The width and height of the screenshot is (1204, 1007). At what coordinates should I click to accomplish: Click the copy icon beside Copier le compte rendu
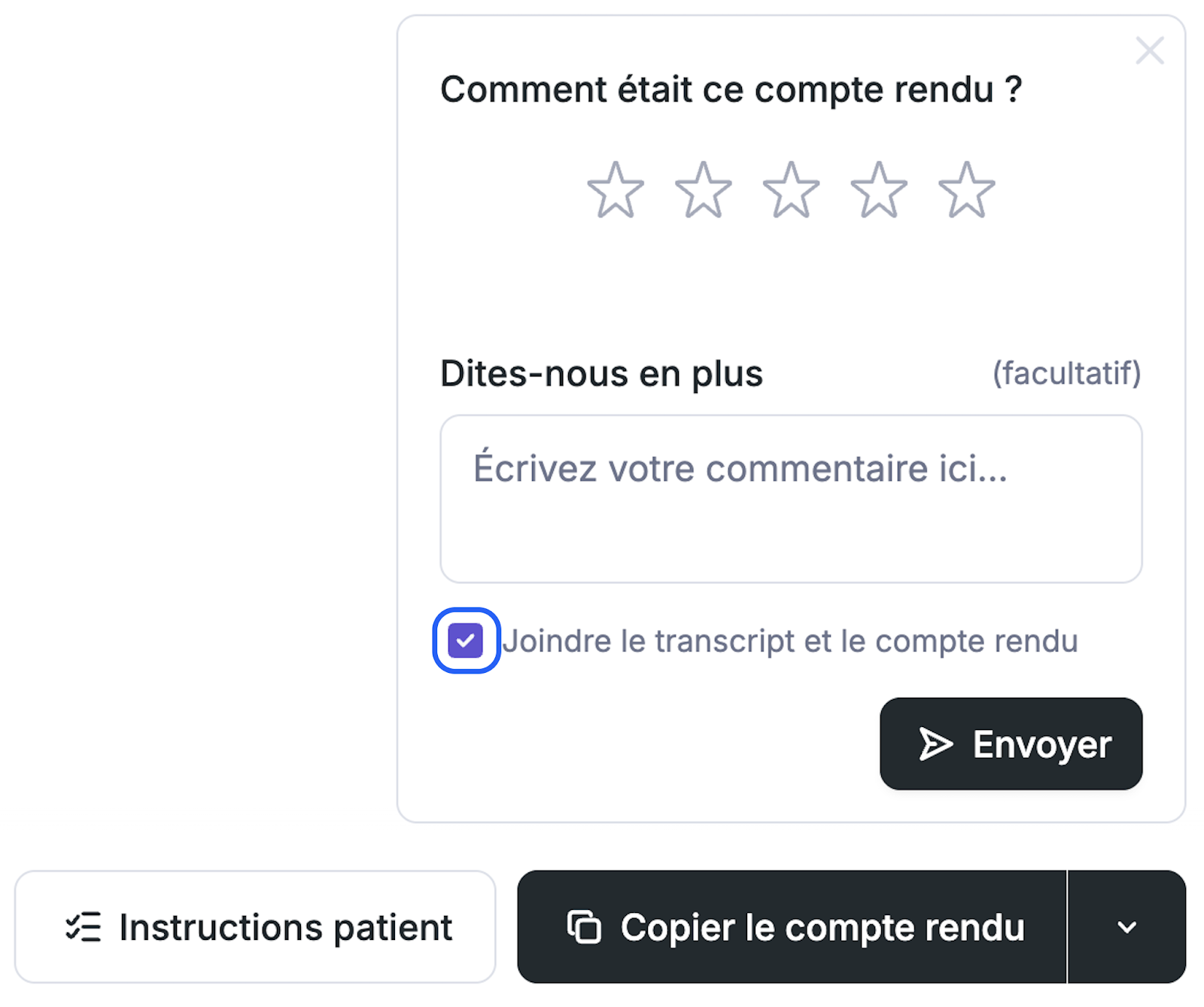coord(584,926)
